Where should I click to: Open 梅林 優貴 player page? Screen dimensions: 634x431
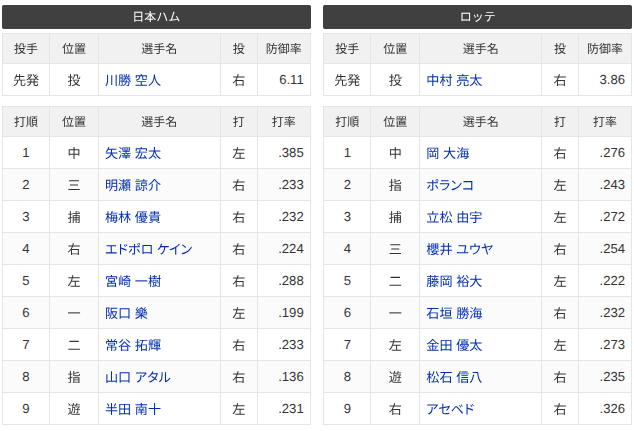pyautogui.click(x=133, y=217)
